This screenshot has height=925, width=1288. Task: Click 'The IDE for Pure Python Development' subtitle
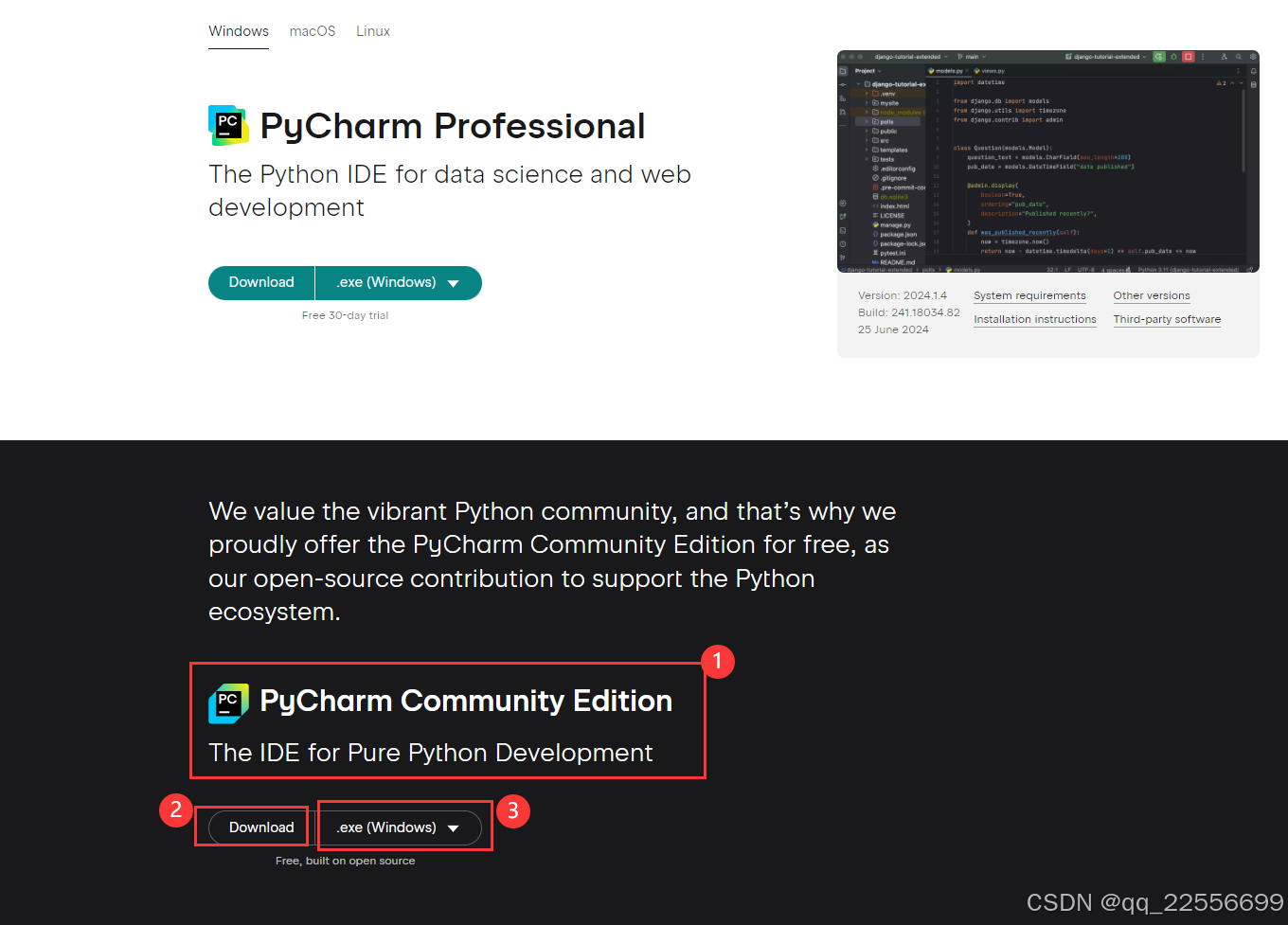tap(431, 753)
